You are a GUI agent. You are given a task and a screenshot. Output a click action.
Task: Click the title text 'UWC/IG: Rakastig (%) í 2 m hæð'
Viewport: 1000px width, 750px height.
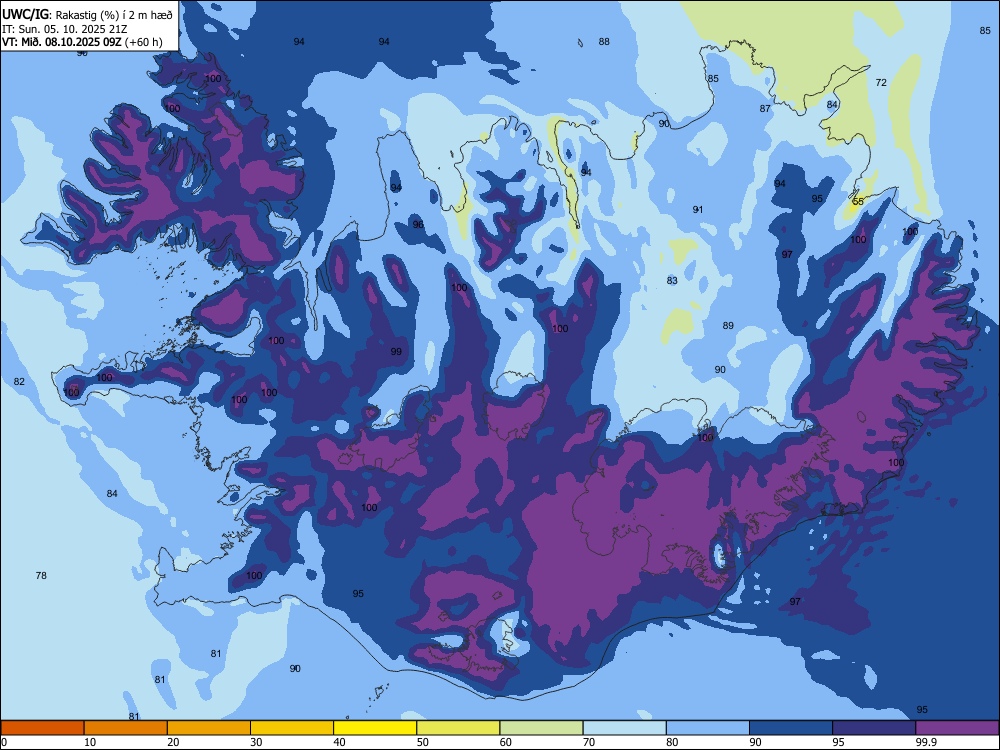[x=87, y=15]
